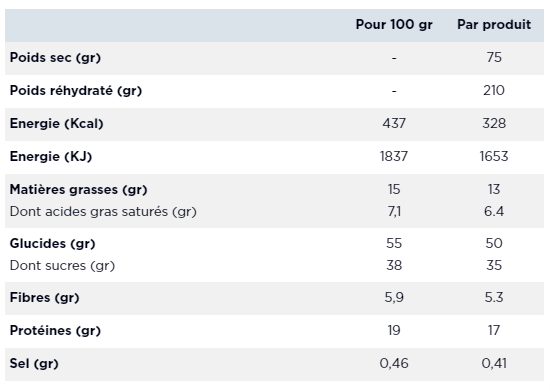Click the 'Dont sucres (gr)' text
This screenshot has height=391, width=550.
pos(62,266)
